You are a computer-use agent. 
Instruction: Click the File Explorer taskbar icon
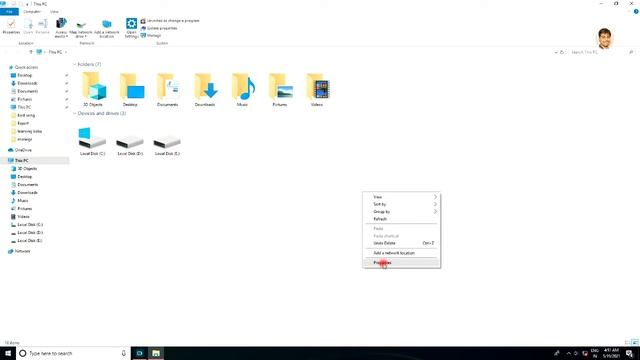(156, 353)
